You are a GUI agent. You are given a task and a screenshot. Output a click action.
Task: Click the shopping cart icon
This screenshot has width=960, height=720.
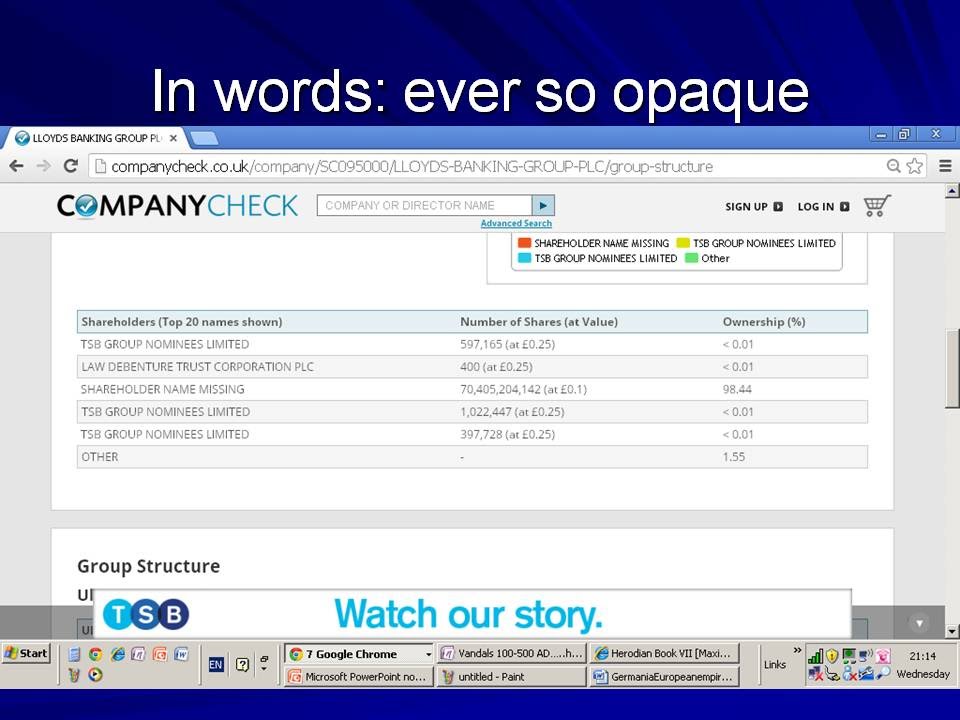coord(877,206)
